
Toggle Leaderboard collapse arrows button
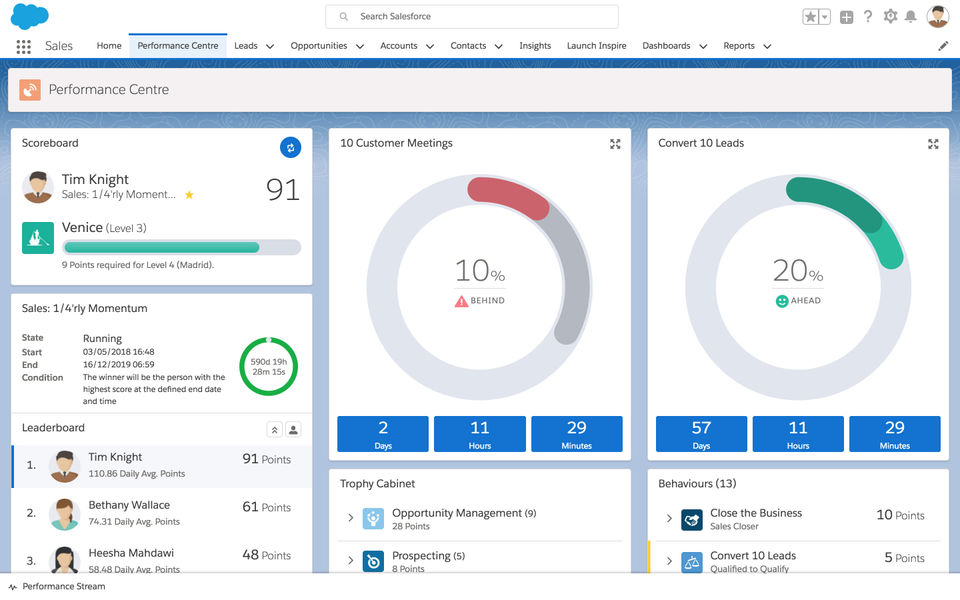pos(274,429)
